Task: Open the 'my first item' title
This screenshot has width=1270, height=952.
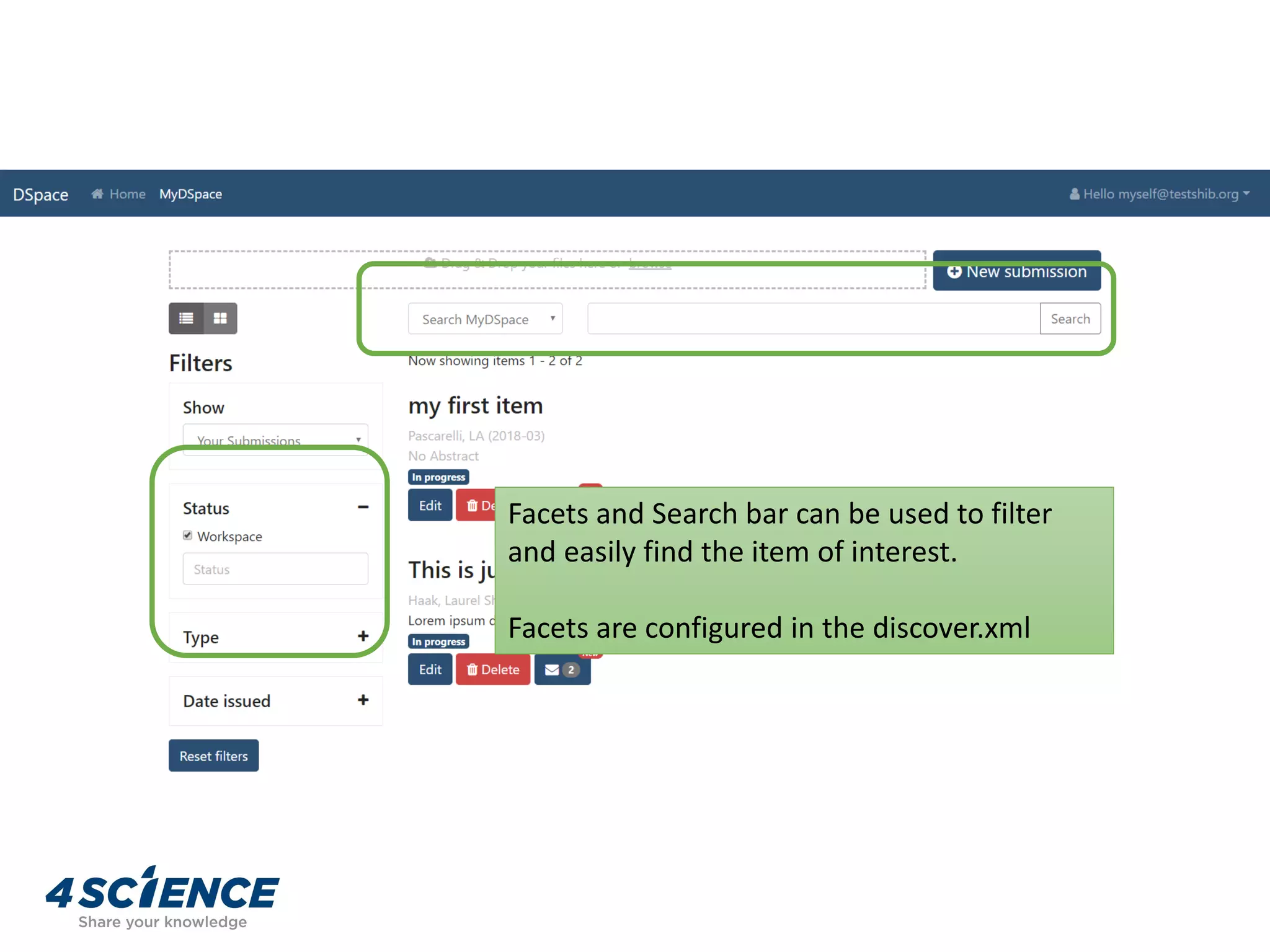Action: [x=476, y=405]
